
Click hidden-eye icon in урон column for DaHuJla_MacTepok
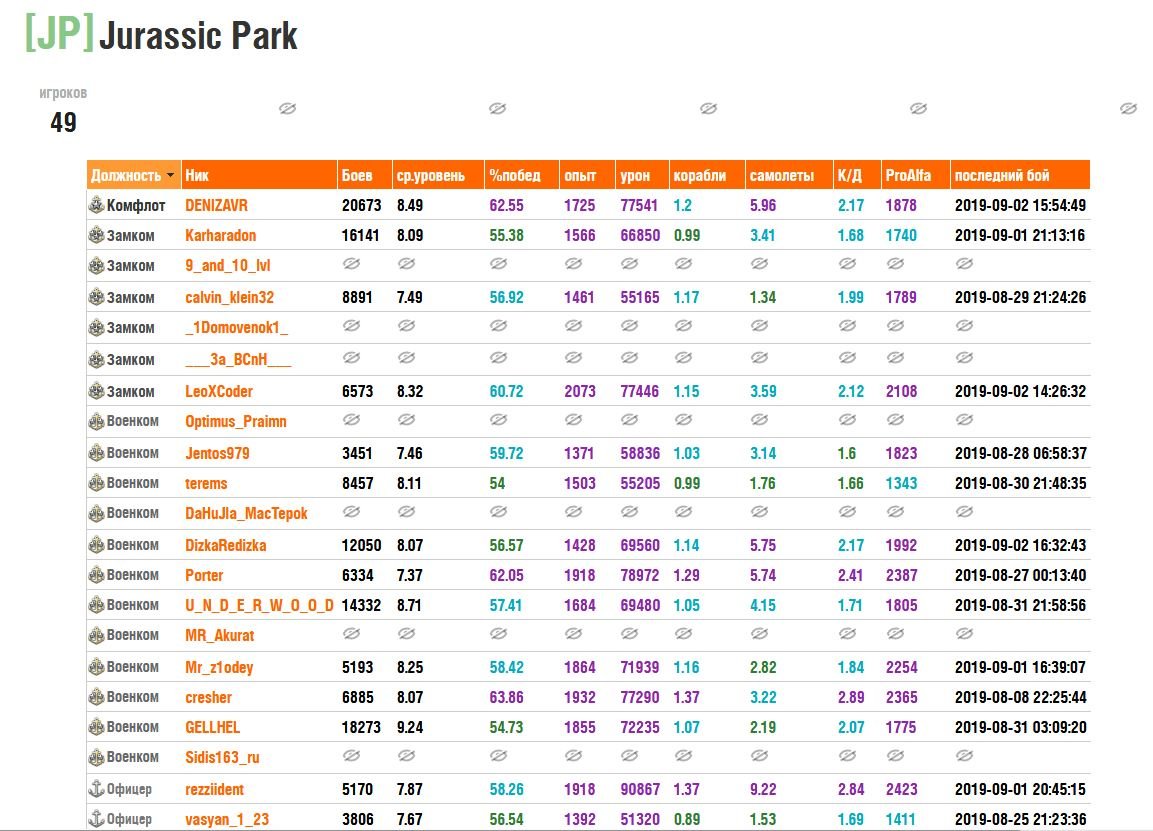pyautogui.click(x=629, y=511)
